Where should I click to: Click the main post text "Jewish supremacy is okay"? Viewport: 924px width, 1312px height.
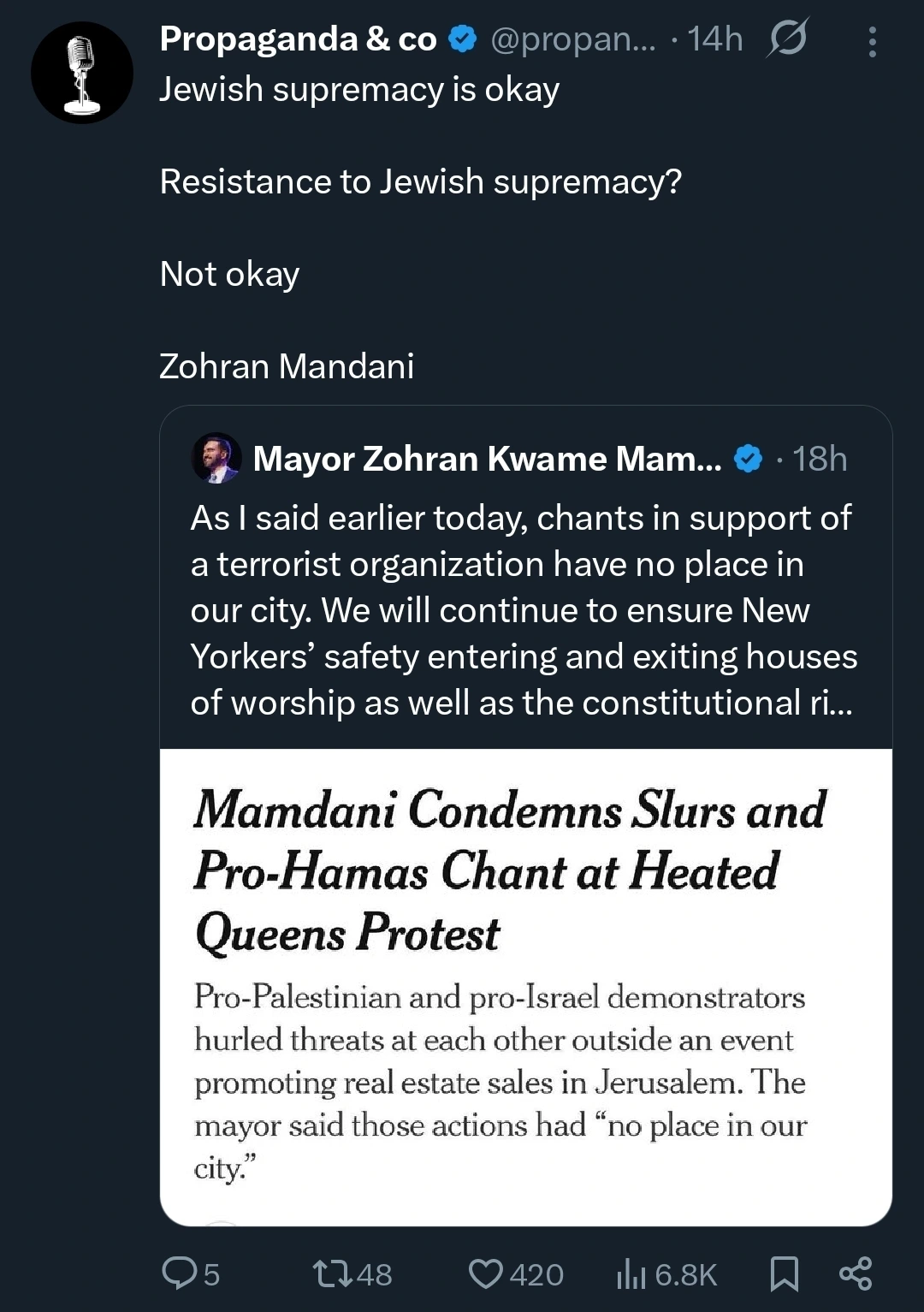coord(359,89)
